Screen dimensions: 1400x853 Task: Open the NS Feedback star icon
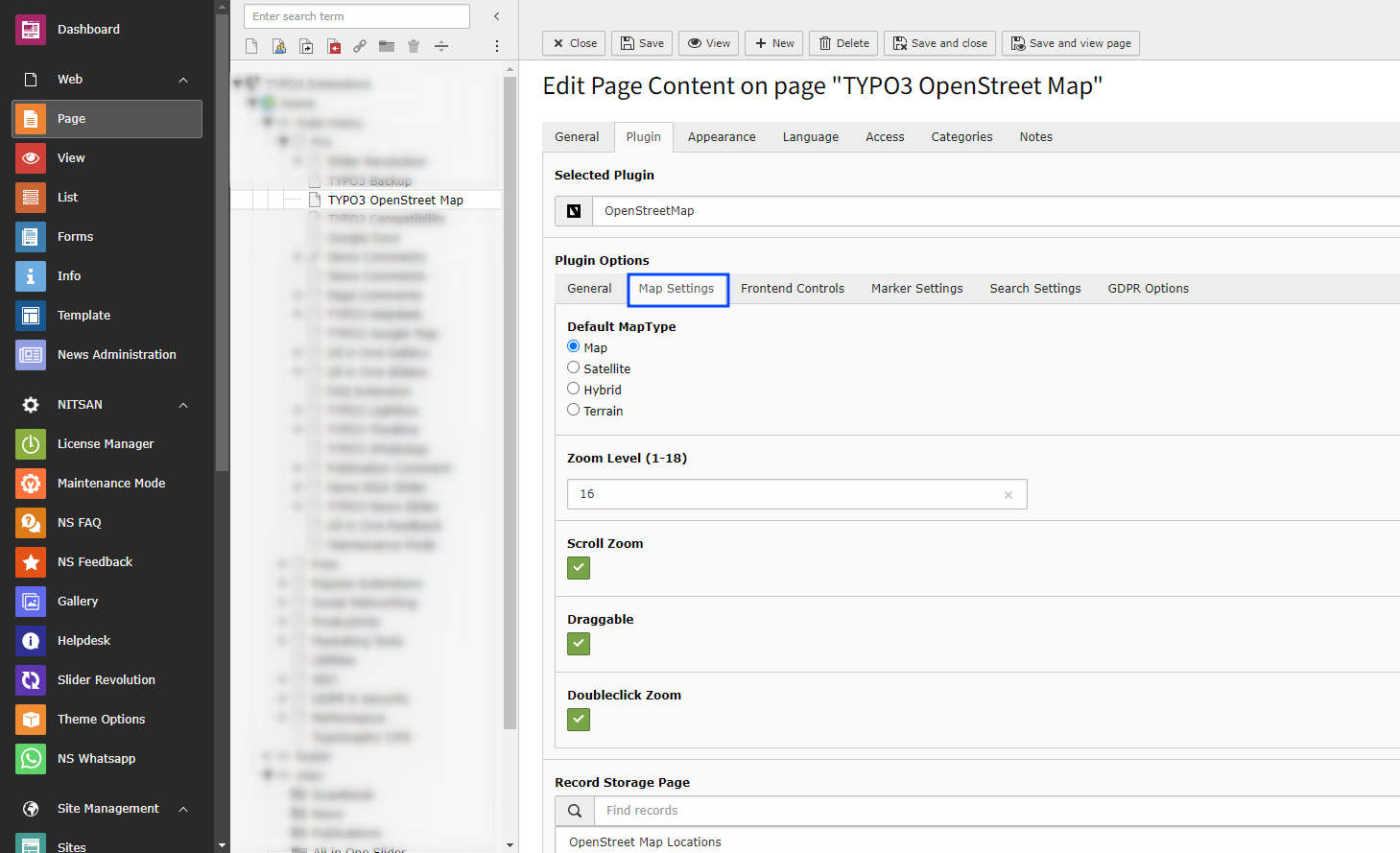click(31, 562)
